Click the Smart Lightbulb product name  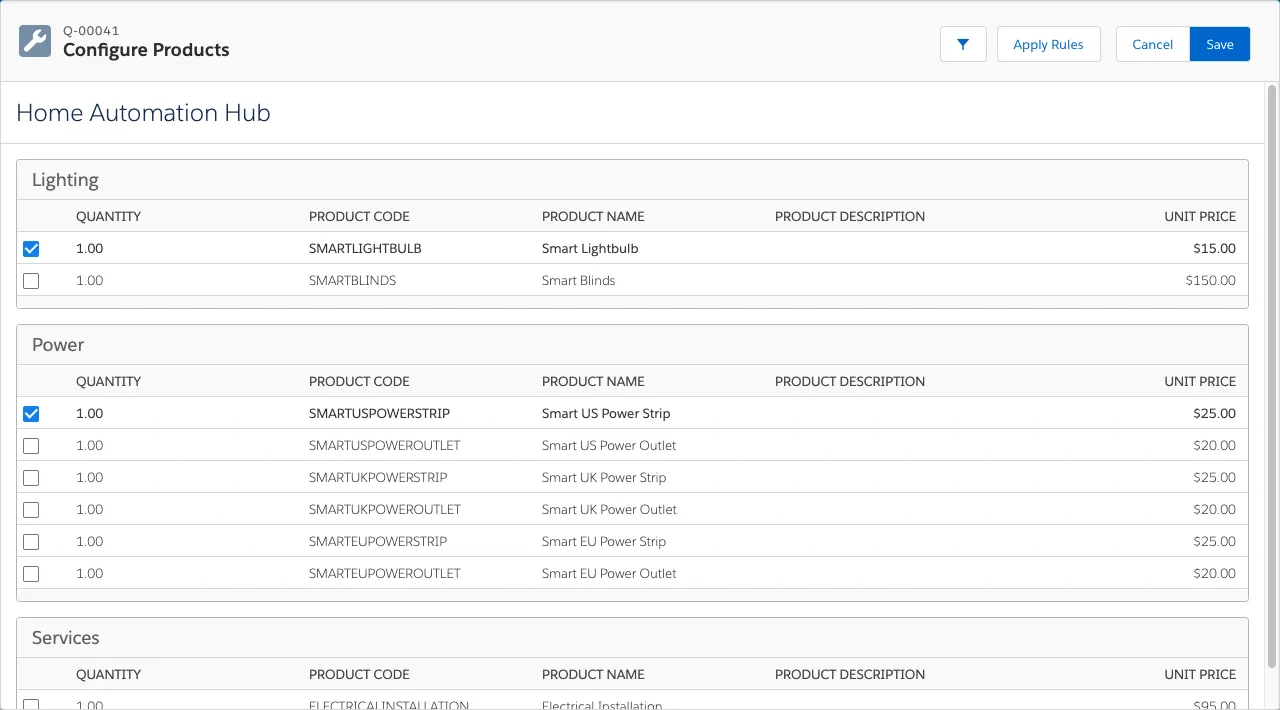pyautogui.click(x=590, y=248)
